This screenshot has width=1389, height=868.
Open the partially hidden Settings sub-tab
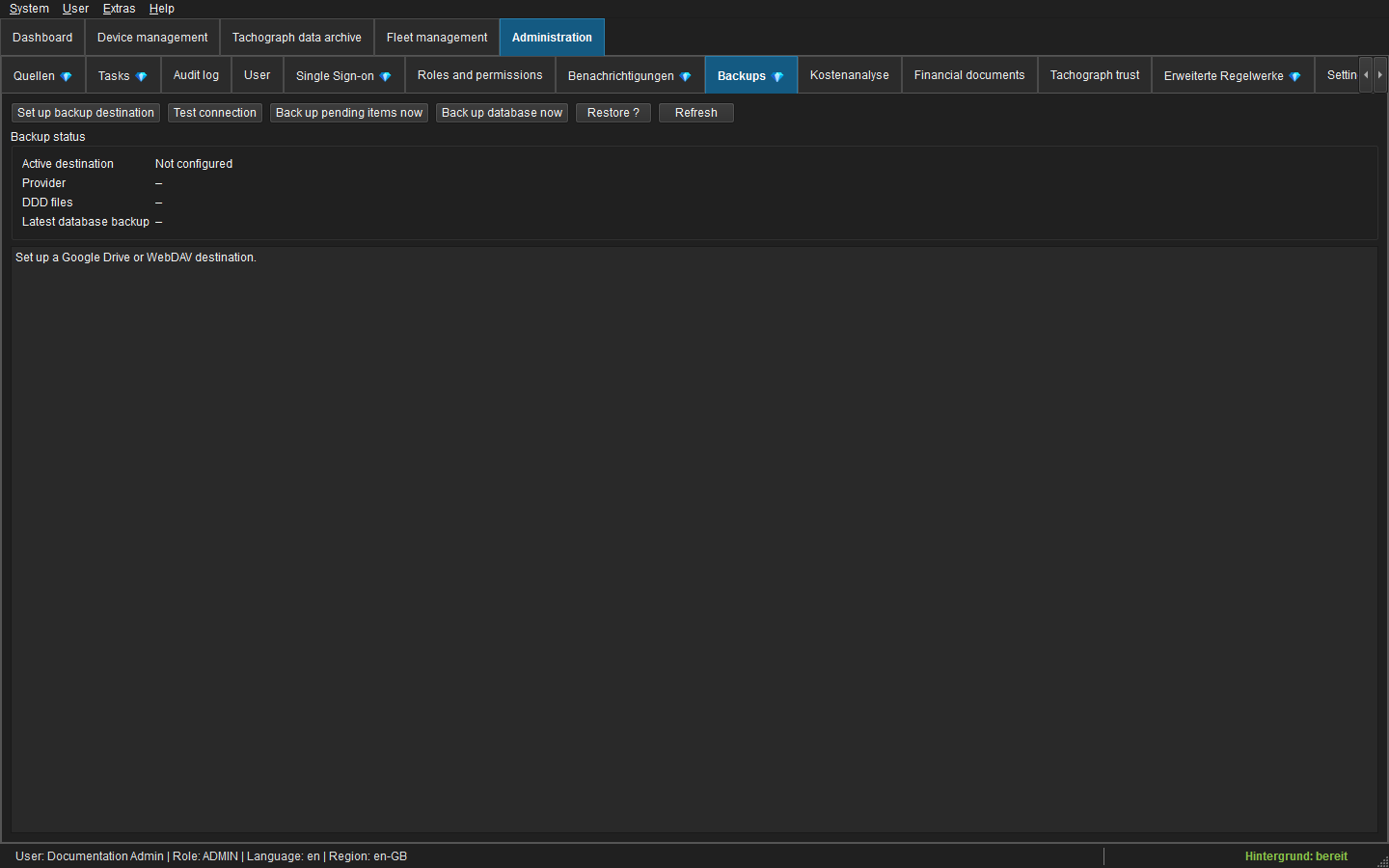coord(1338,75)
